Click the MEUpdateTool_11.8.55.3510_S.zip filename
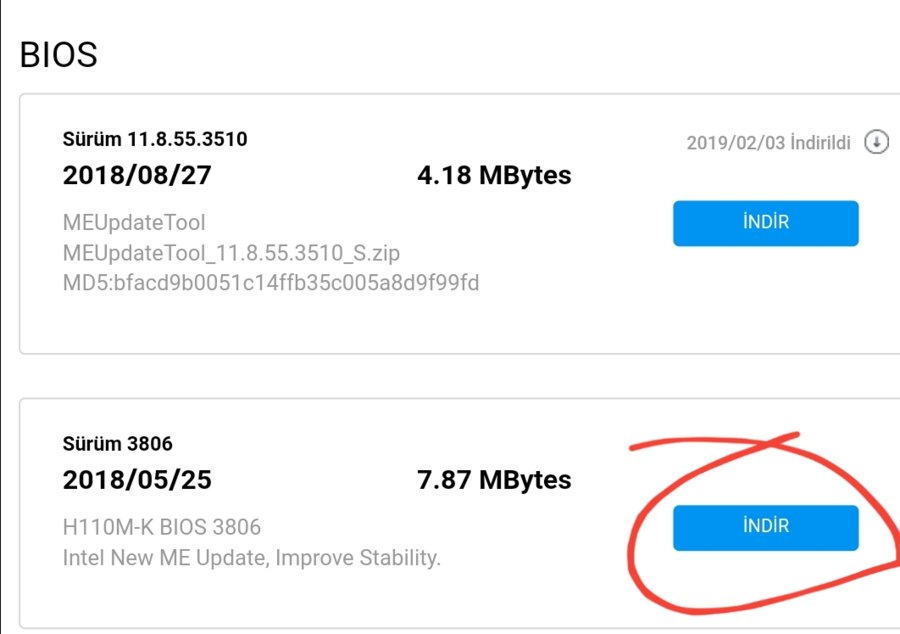The width and height of the screenshot is (900, 634). (231, 252)
